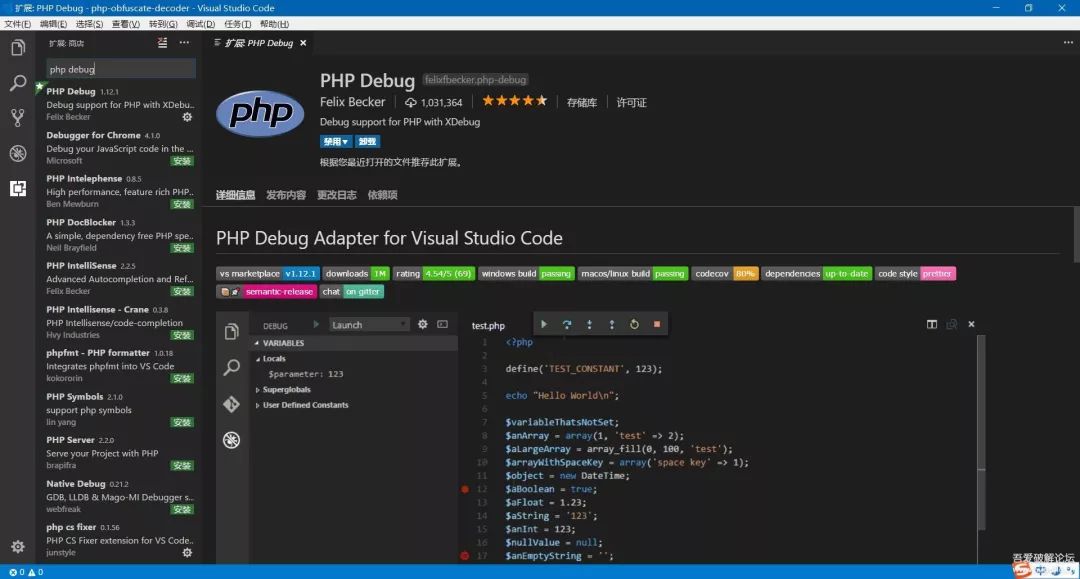Open the Explorer view in activity bar
This screenshot has height=579, width=1080.
17,48
